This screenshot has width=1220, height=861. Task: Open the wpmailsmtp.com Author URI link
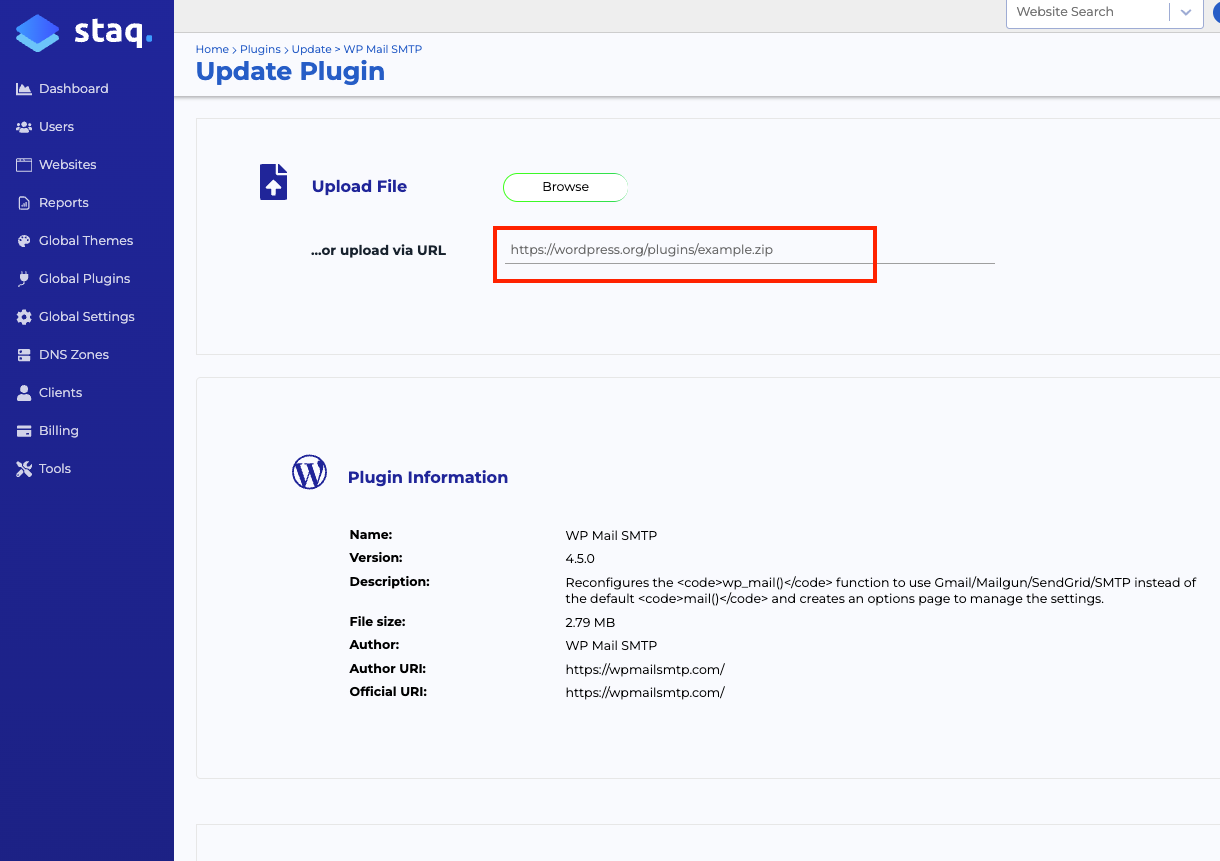pos(645,668)
